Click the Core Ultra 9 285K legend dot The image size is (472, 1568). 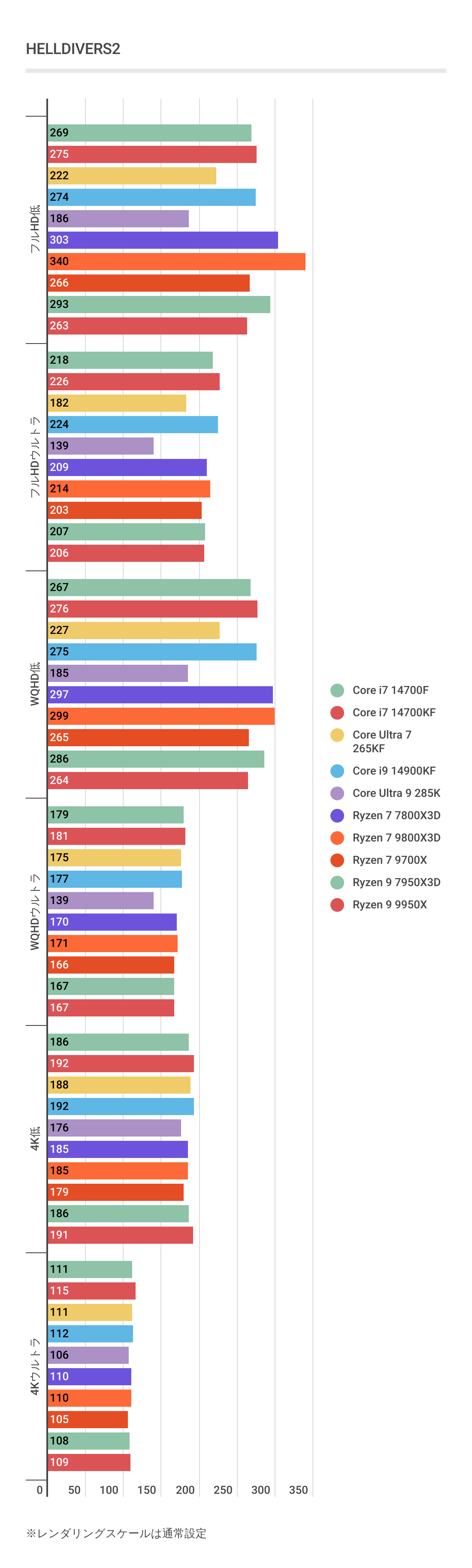(x=337, y=793)
